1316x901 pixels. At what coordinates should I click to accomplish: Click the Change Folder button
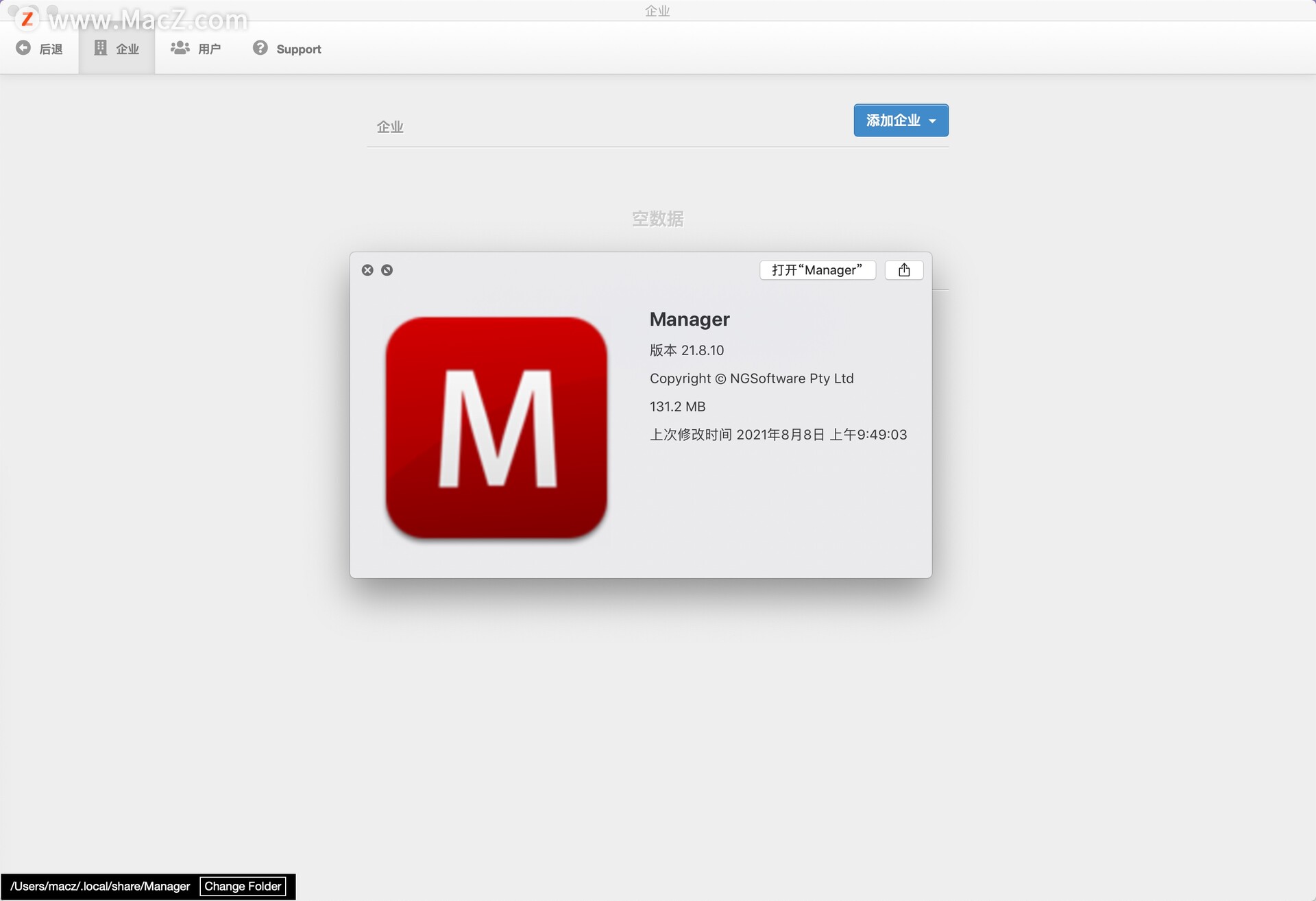[243, 886]
